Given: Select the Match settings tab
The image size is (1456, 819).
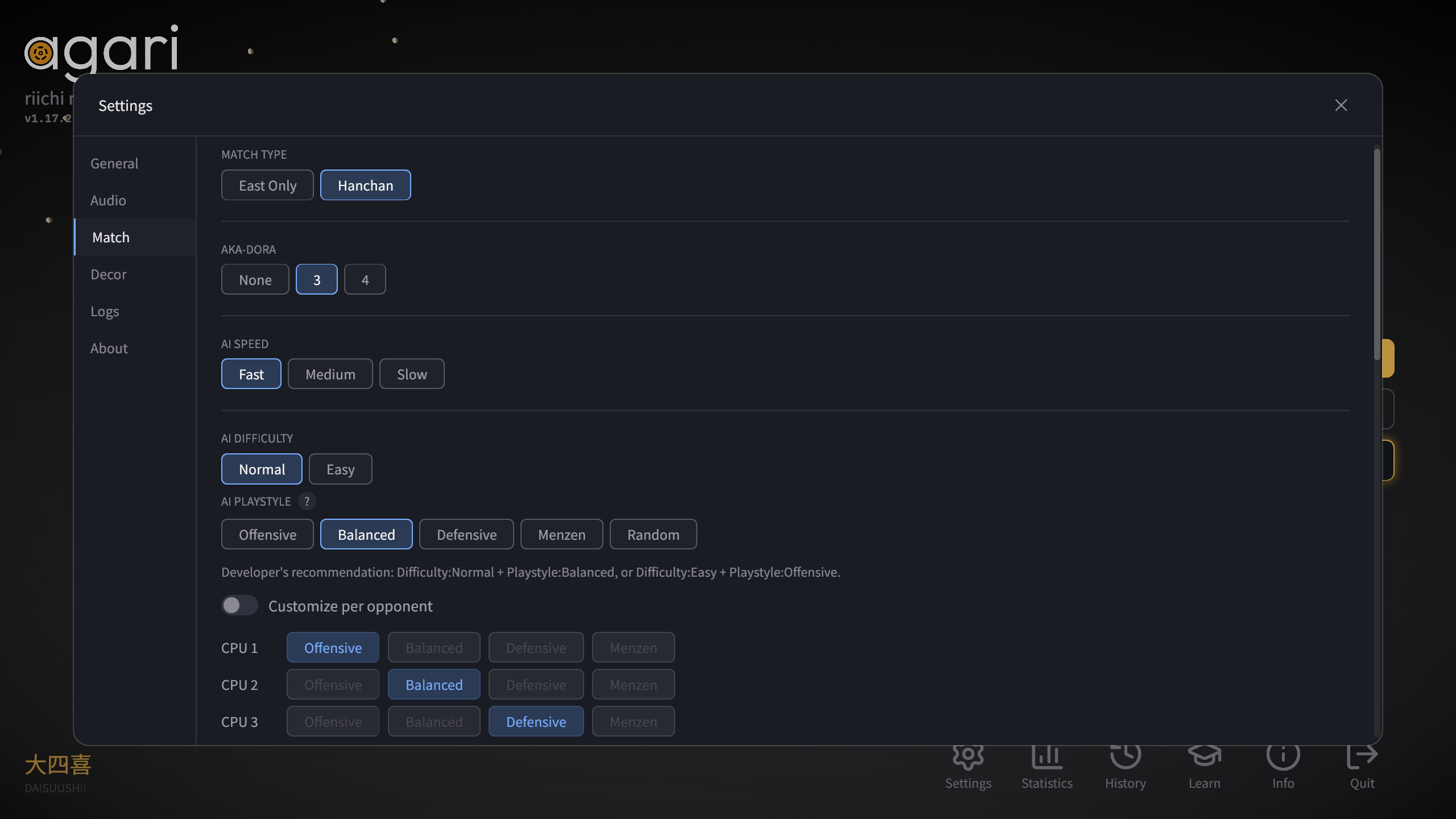Looking at the screenshot, I should coord(135,237).
